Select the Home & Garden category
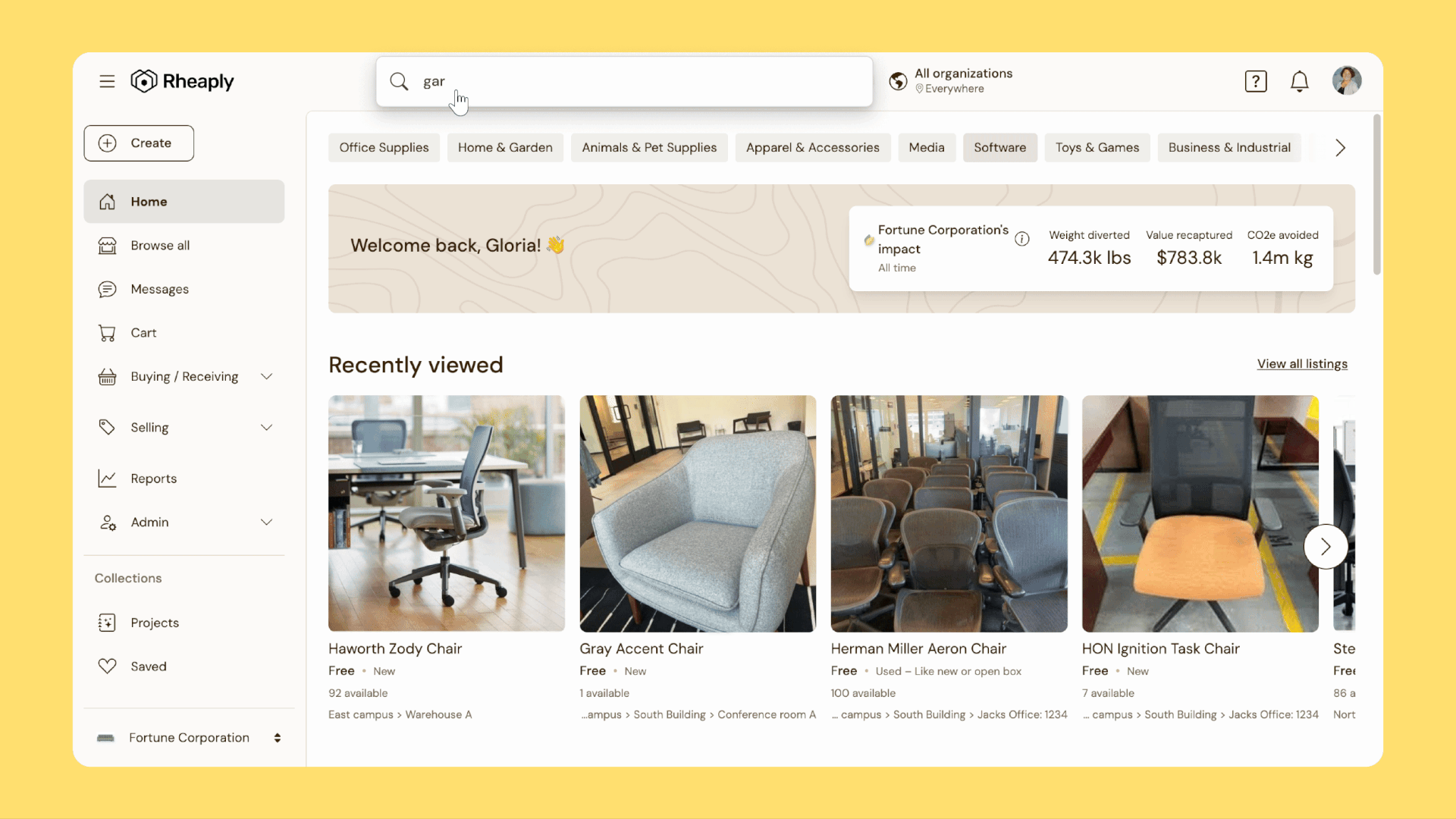This screenshot has width=1456, height=819. [505, 148]
